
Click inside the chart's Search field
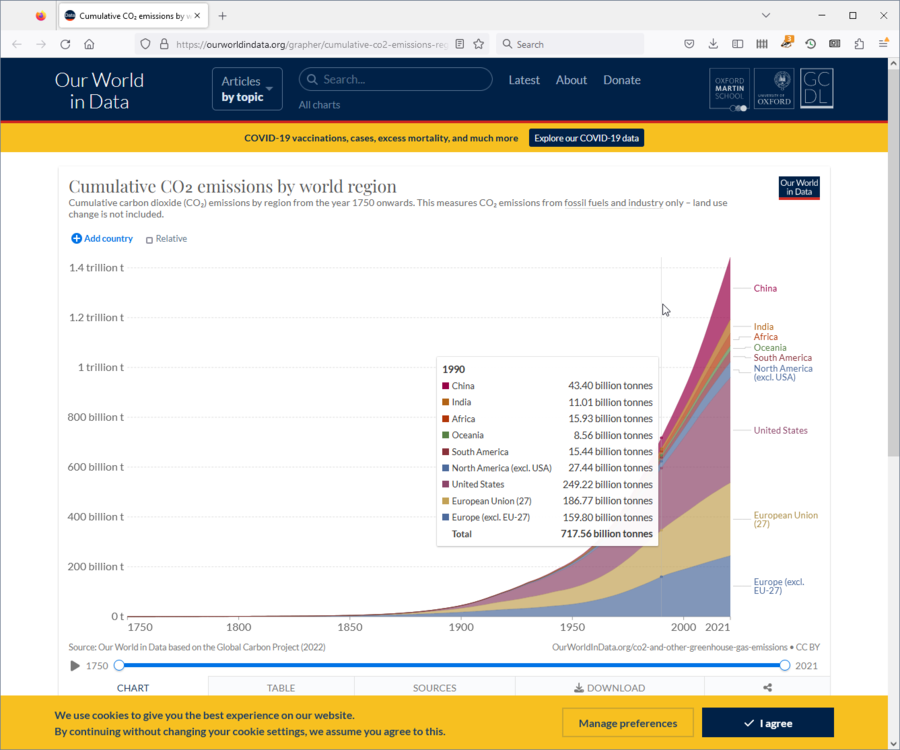(x=395, y=79)
